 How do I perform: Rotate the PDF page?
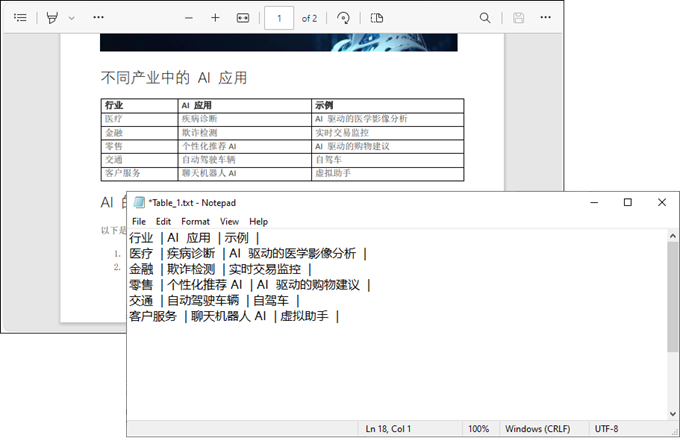click(x=343, y=18)
